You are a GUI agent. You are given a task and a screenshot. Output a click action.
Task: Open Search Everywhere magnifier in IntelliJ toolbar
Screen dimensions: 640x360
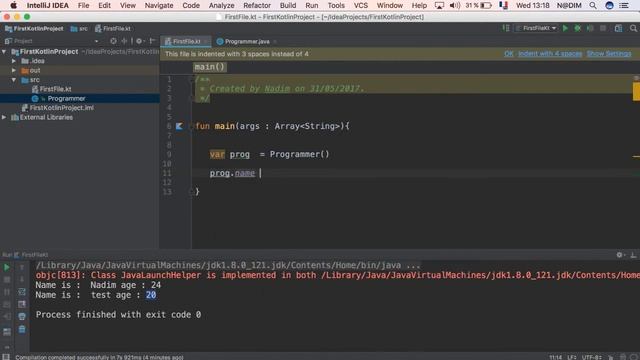point(633,28)
